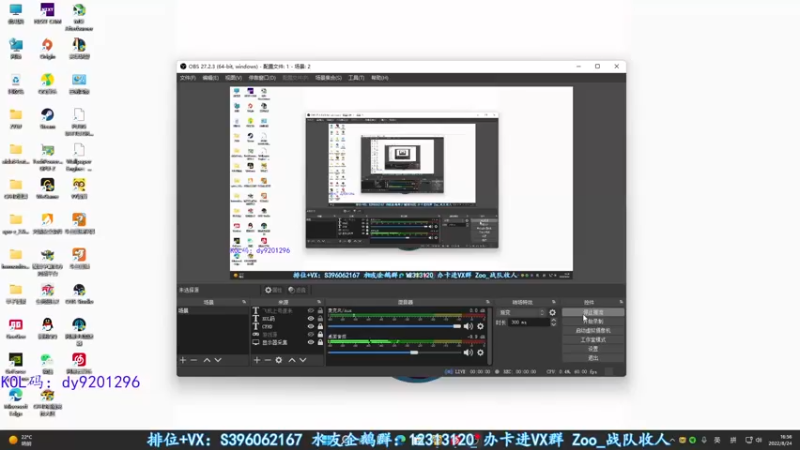Open View menu in OBS
800x450 pixels.
[x=233, y=78]
